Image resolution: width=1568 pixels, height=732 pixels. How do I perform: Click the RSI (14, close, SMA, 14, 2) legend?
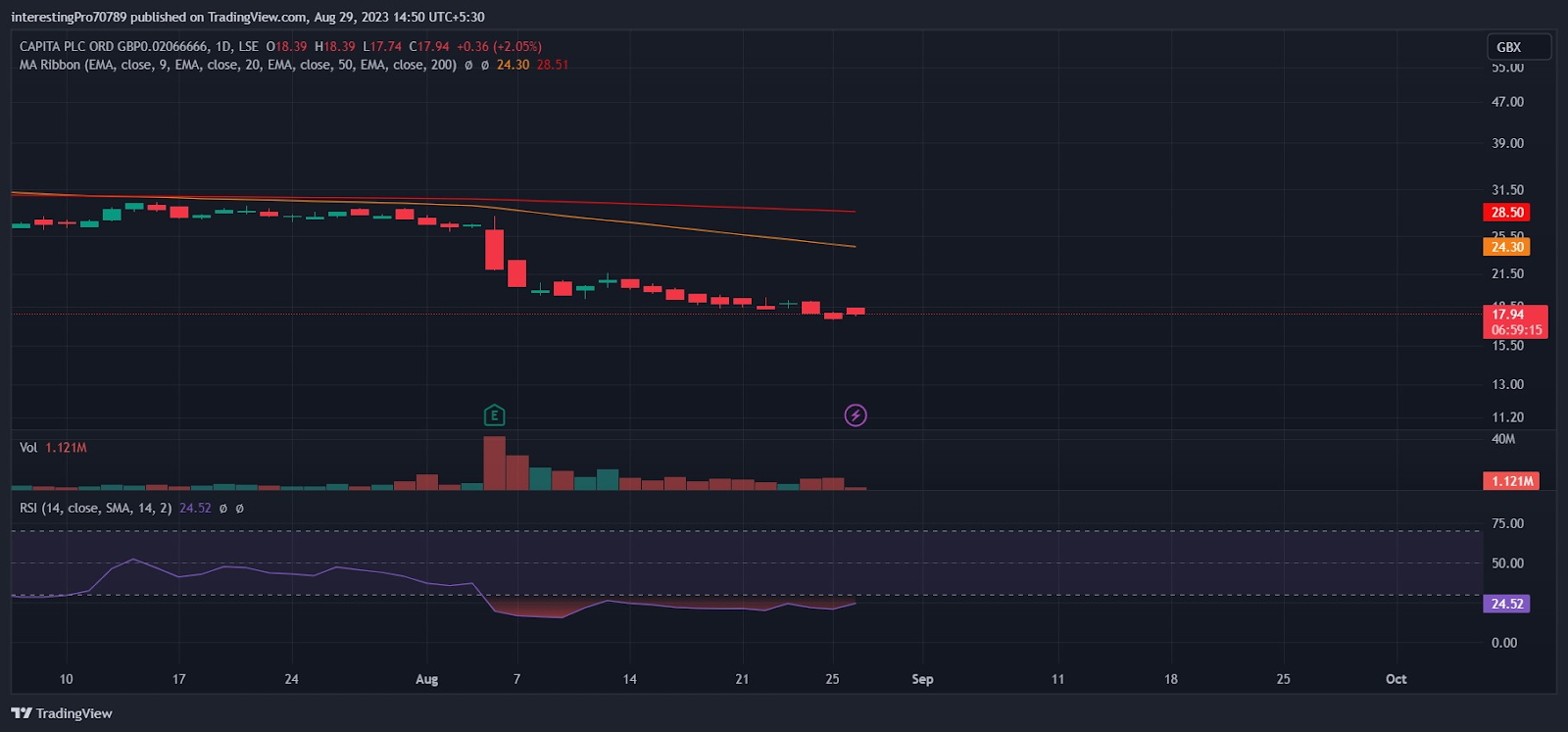pos(96,508)
